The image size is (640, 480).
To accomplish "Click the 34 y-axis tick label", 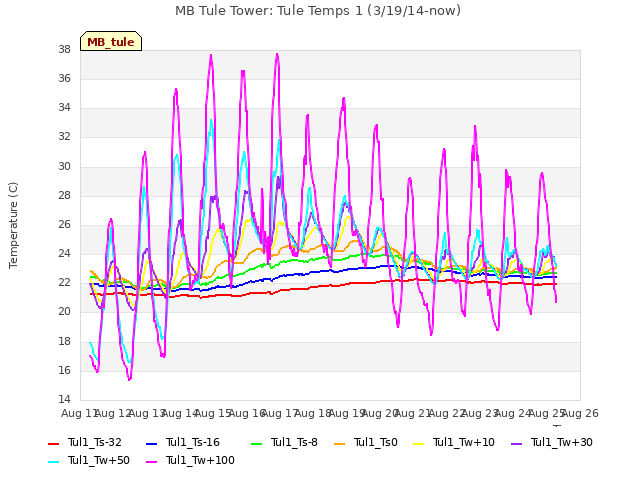I will (64, 107).
